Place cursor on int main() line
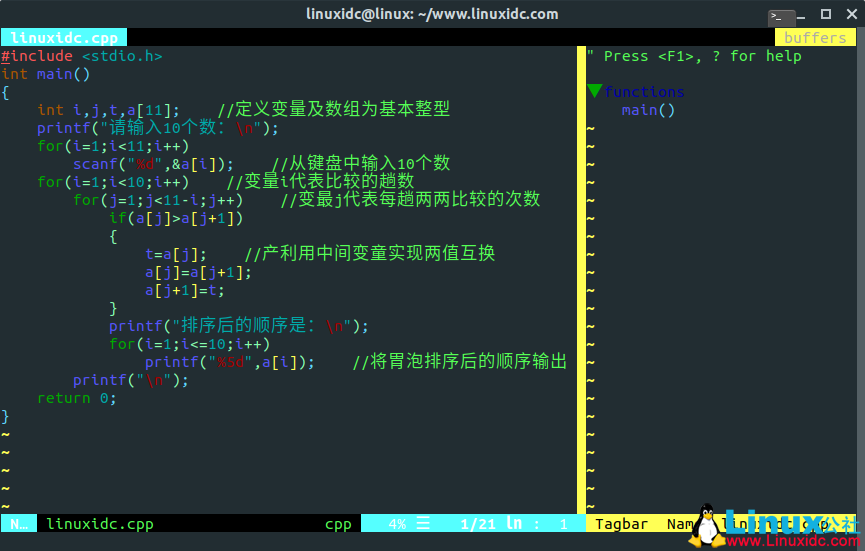Screen dimensions: 865x551 (45, 74)
